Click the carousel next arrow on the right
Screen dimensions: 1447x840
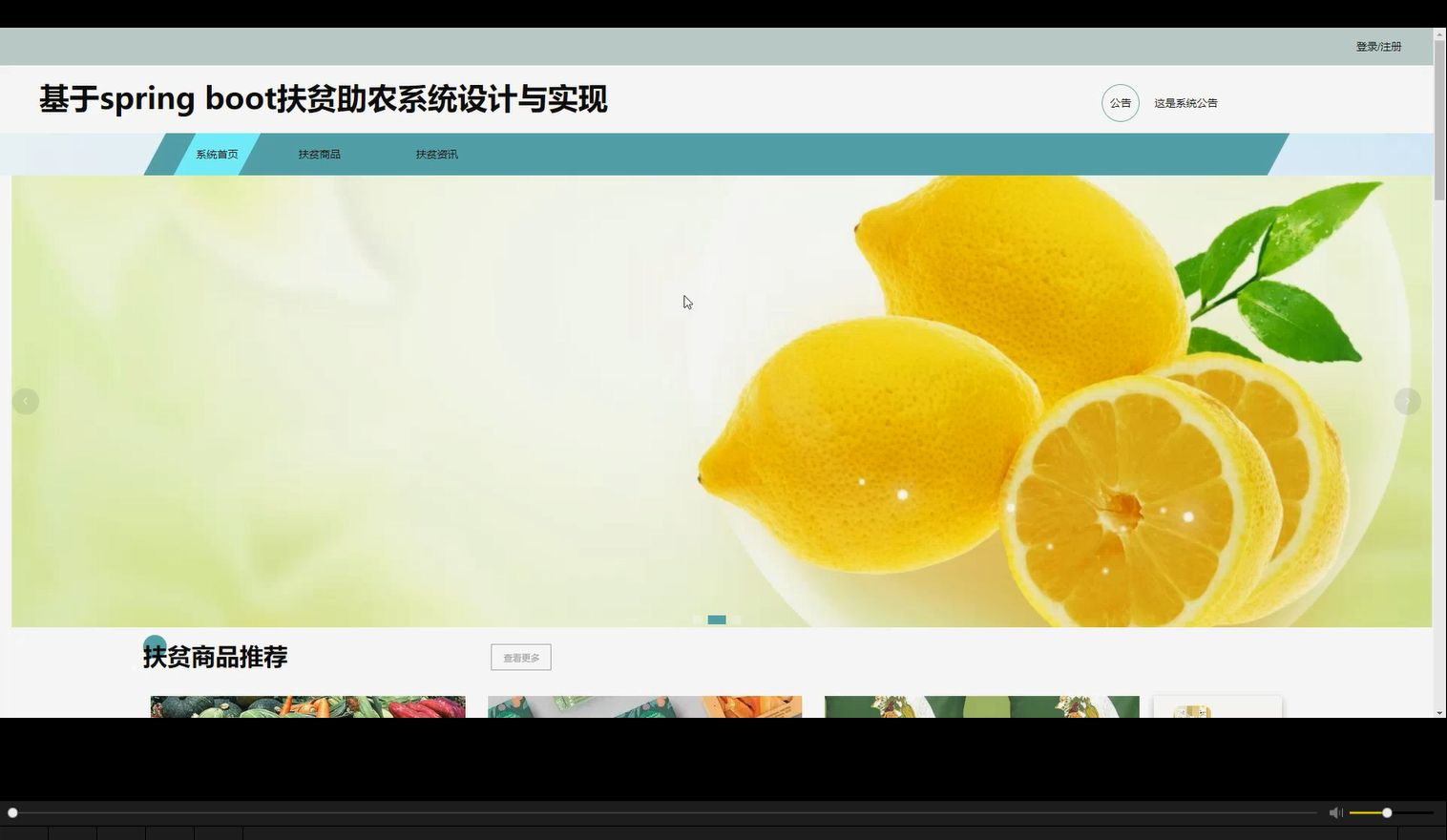coord(1407,401)
